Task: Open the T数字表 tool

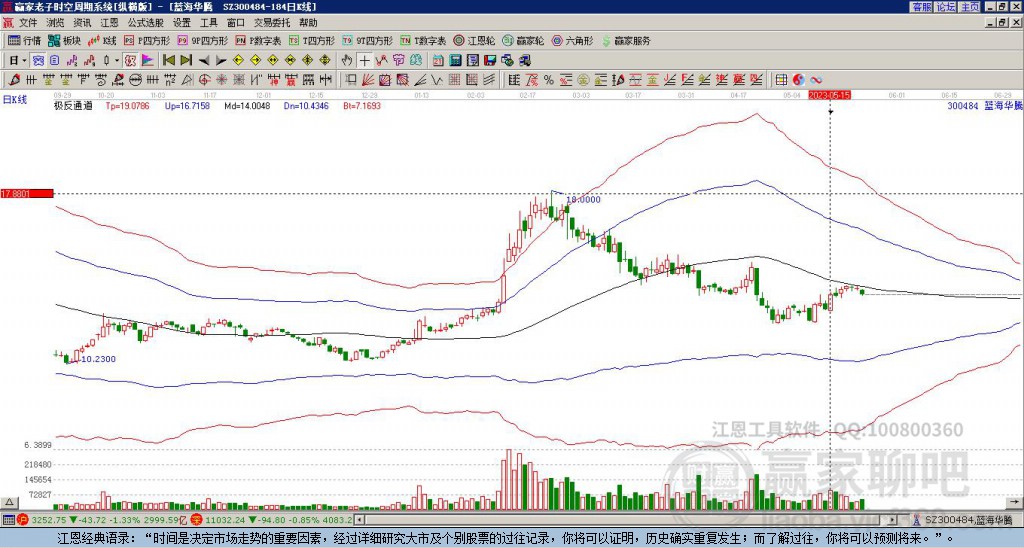Action: [423, 40]
